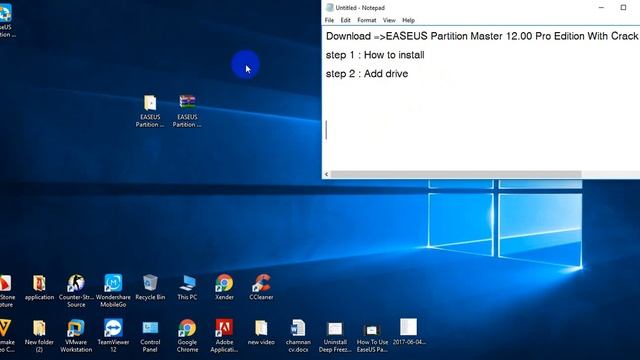Viewport: 640px width, 360px height.
Task: Open New folder (2) on desktop
Action: (x=39, y=329)
